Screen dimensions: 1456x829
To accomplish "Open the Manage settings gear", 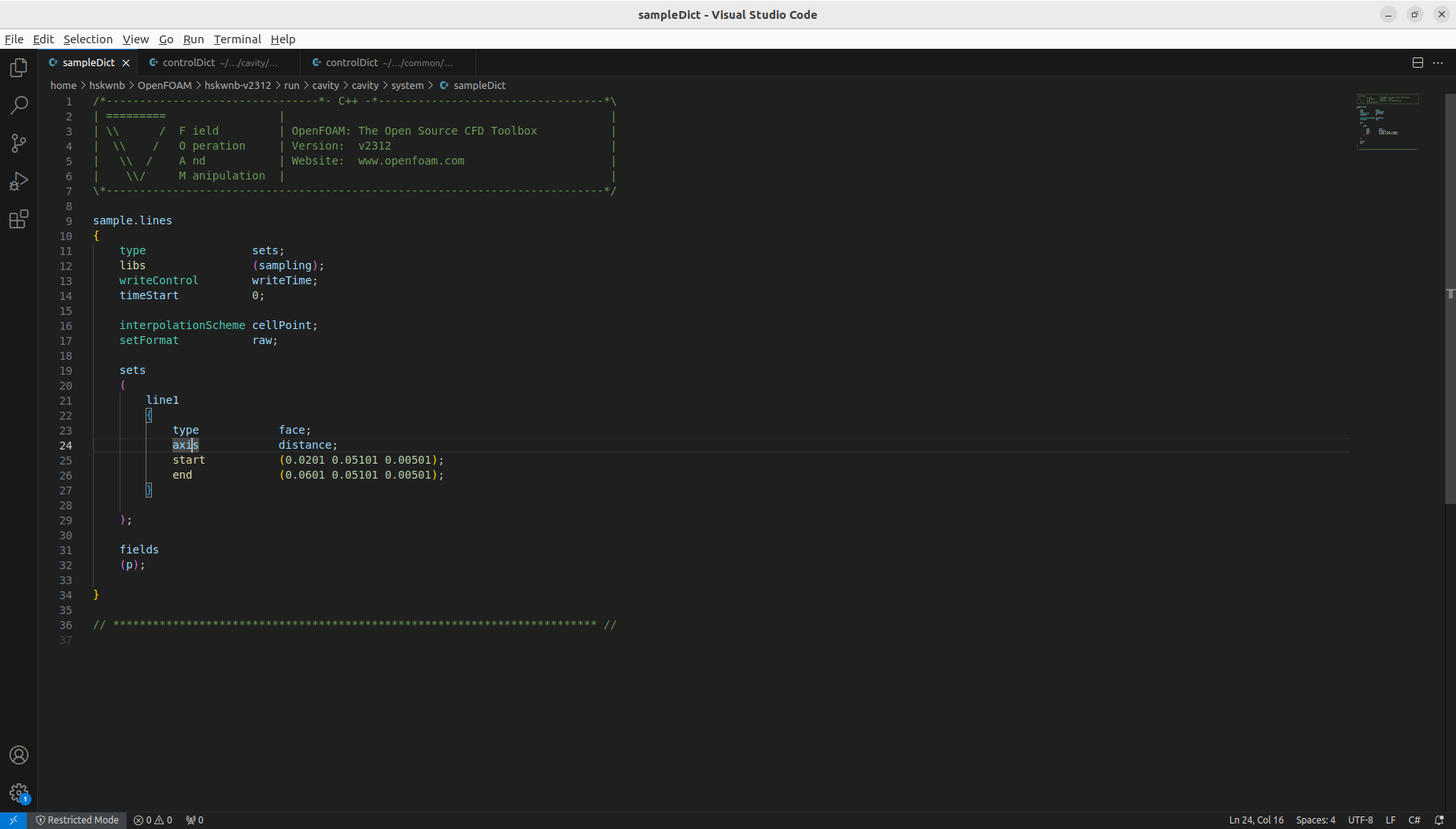I will [x=19, y=793].
